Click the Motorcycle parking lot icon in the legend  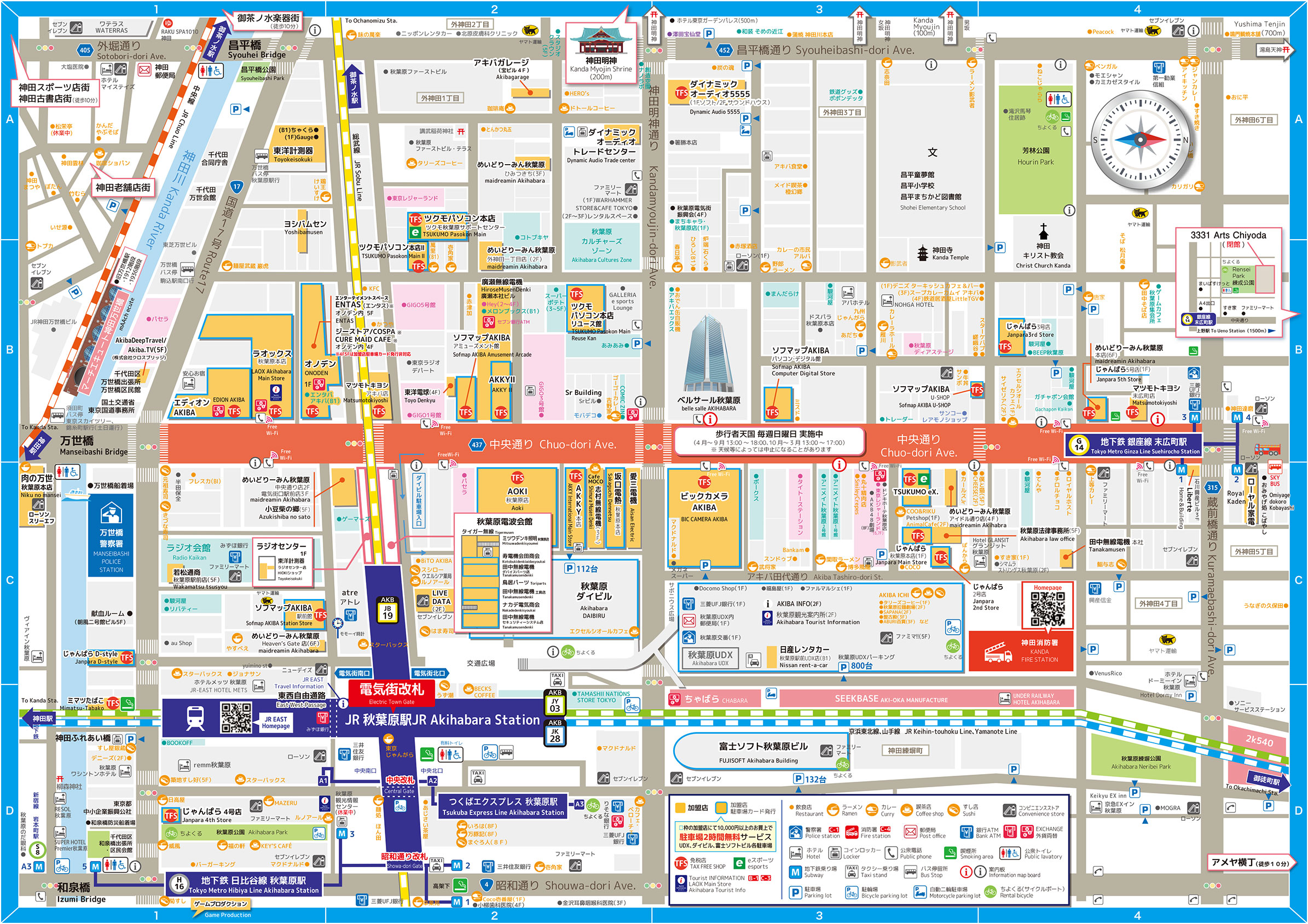pos(919,892)
